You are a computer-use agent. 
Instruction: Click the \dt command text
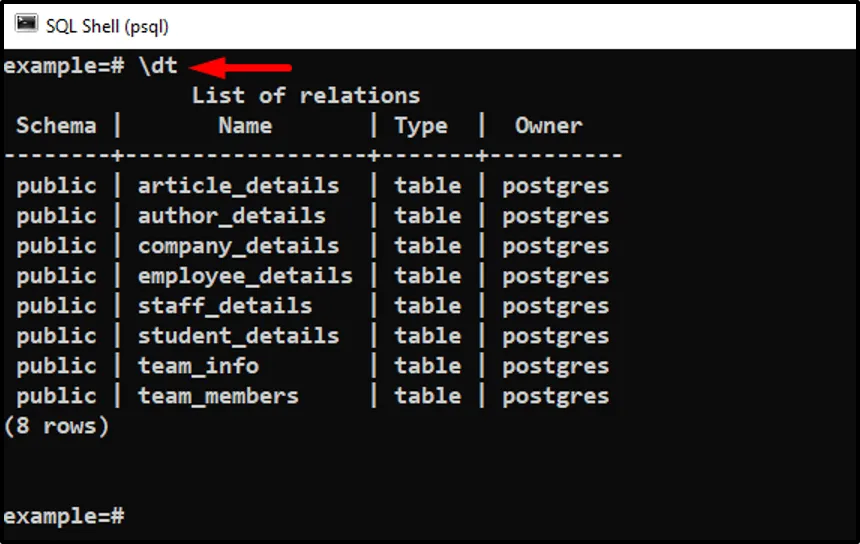click(x=158, y=66)
